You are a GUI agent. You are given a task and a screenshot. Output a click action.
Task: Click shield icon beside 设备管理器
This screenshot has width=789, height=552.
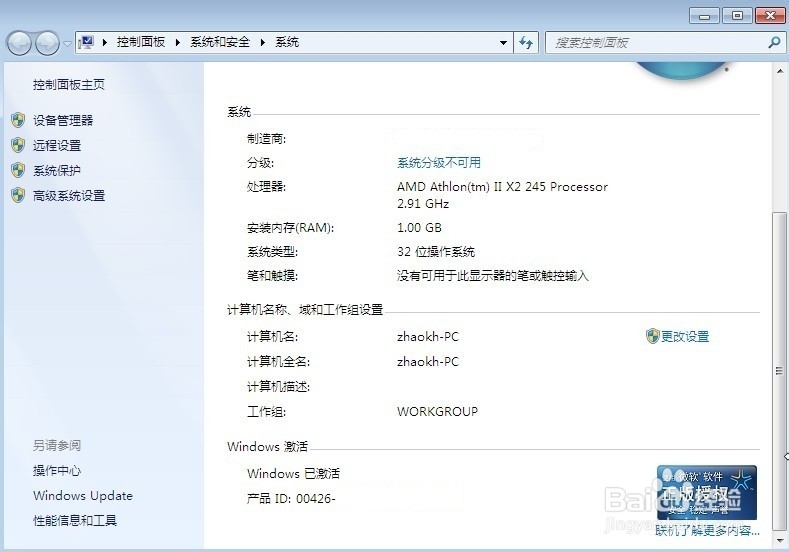click(x=18, y=120)
